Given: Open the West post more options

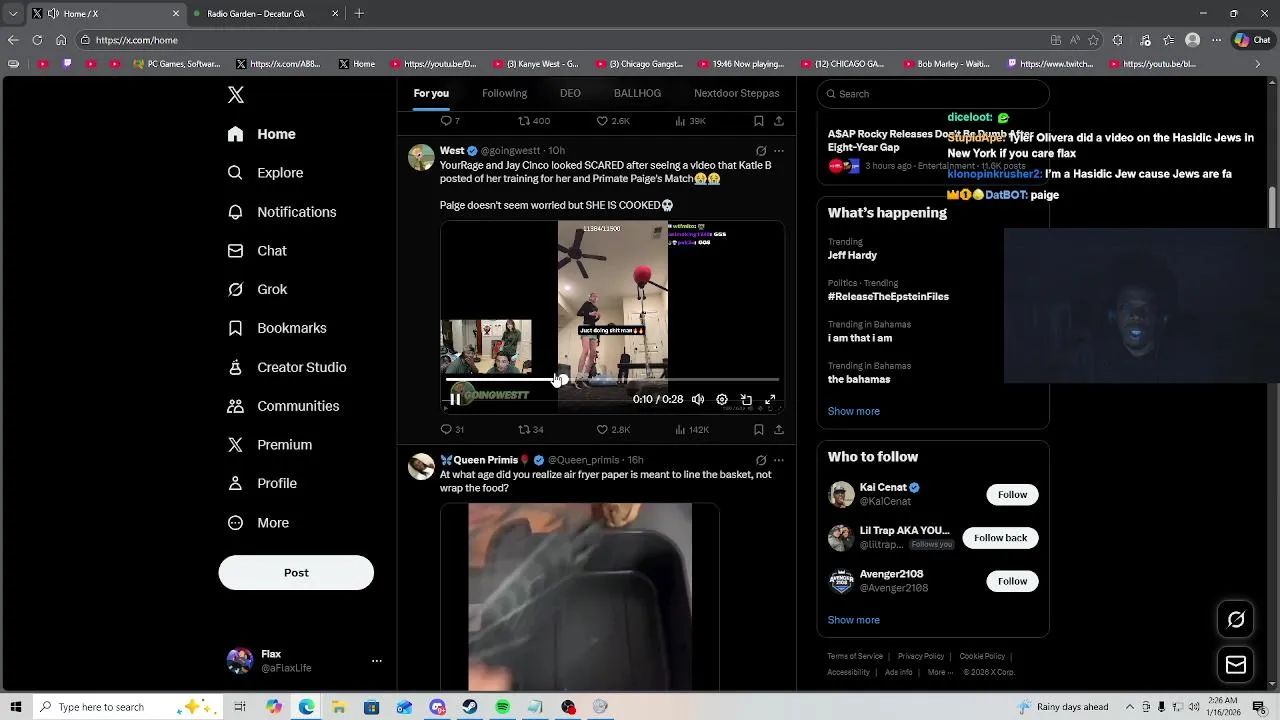Looking at the screenshot, I should point(779,151).
